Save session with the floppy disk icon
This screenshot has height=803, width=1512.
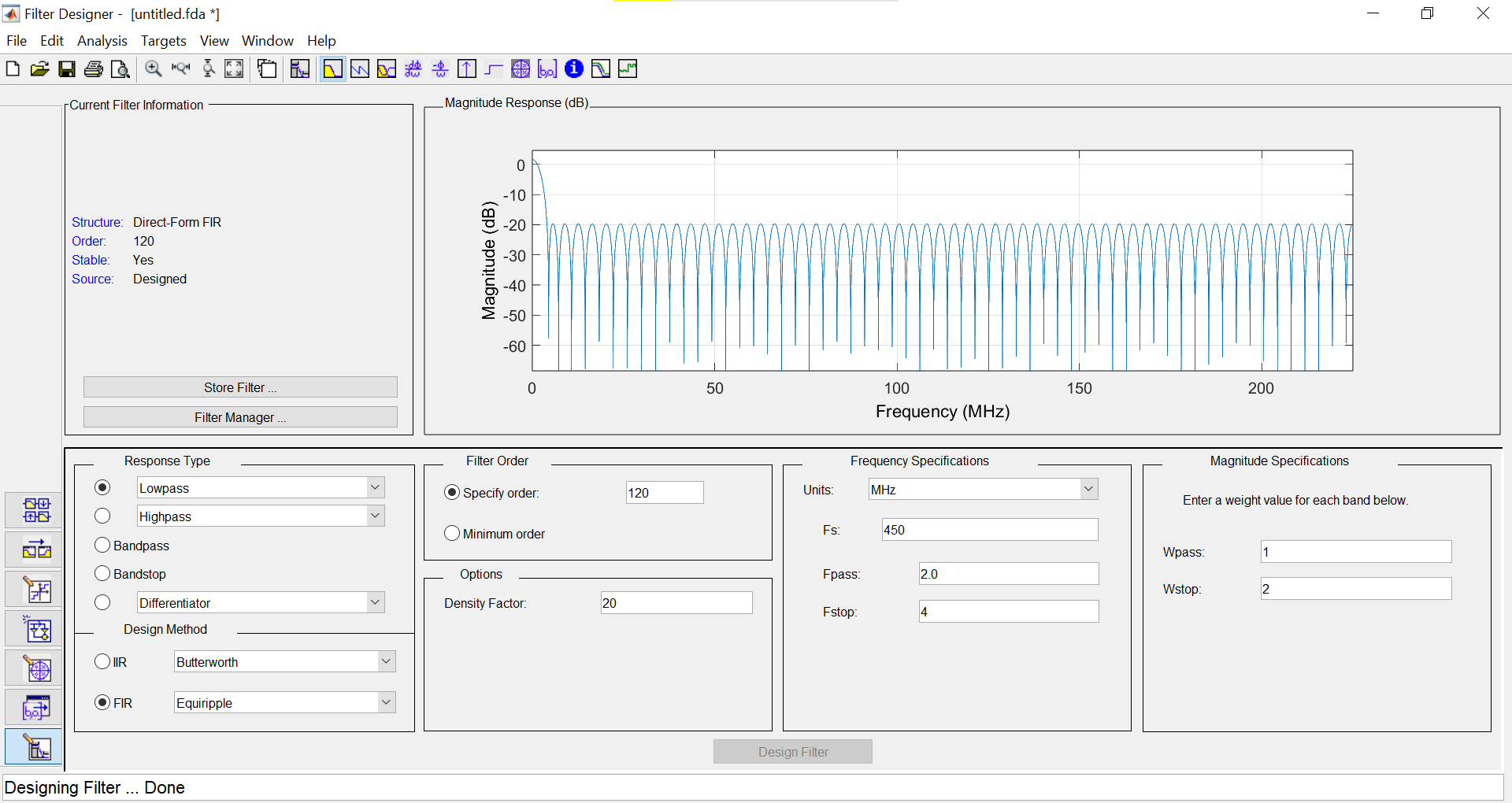tap(67, 69)
